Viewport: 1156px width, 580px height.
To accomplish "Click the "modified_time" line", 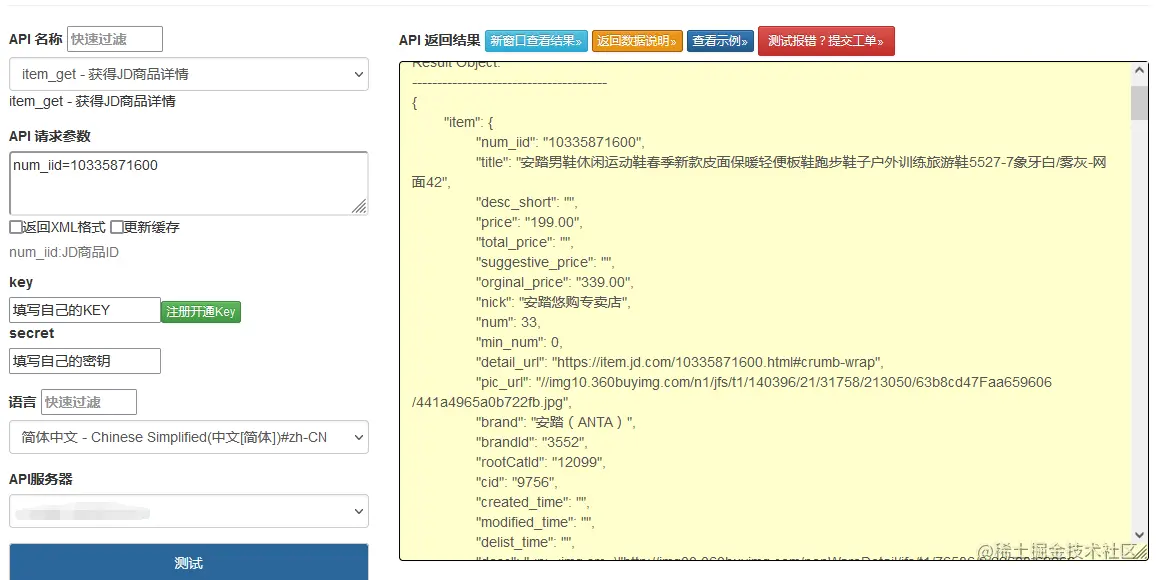I will [535, 522].
